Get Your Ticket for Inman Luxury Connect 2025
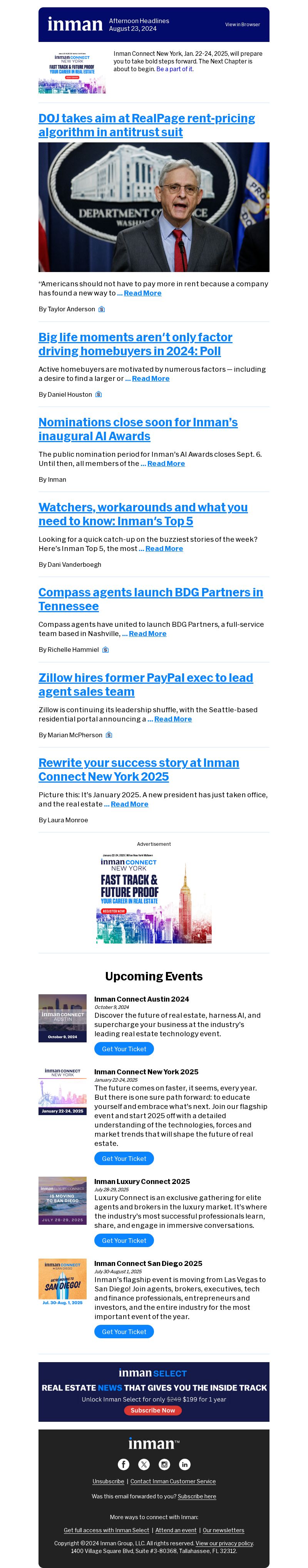This screenshot has width=308, height=1568. 124,1241
